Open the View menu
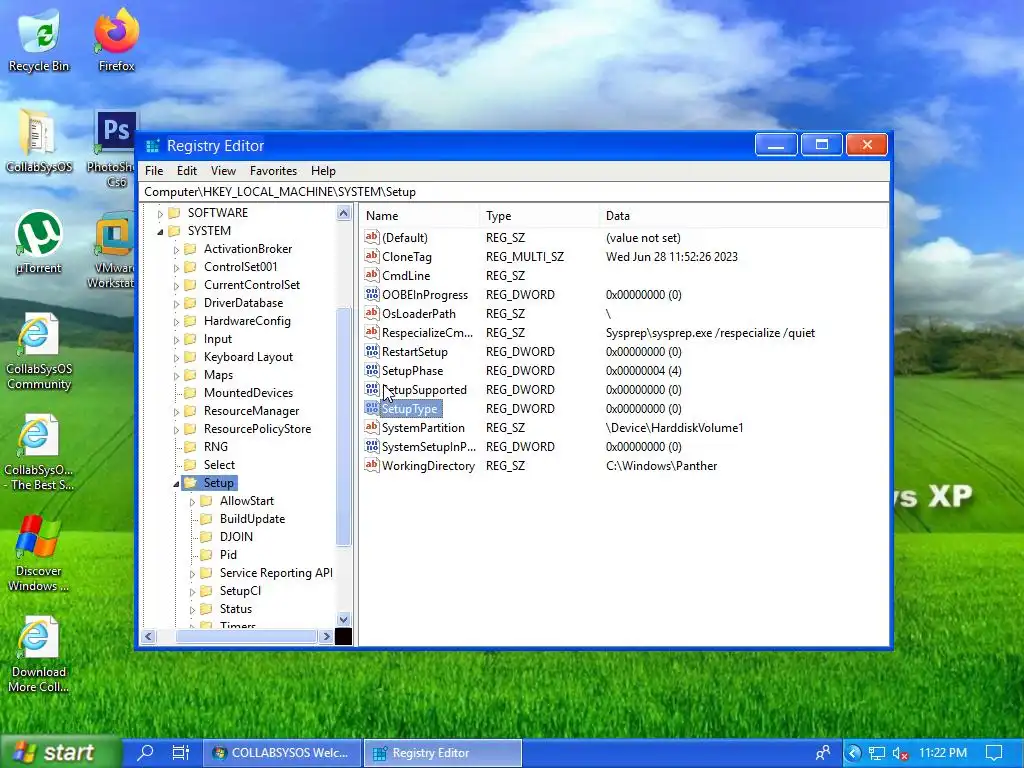This screenshot has height=768, width=1024. tap(223, 170)
